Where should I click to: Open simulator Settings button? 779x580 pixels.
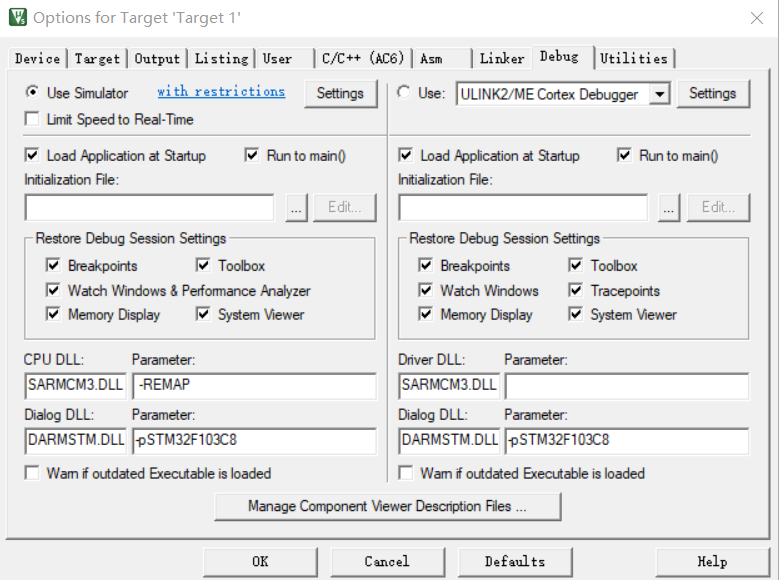(x=340, y=93)
